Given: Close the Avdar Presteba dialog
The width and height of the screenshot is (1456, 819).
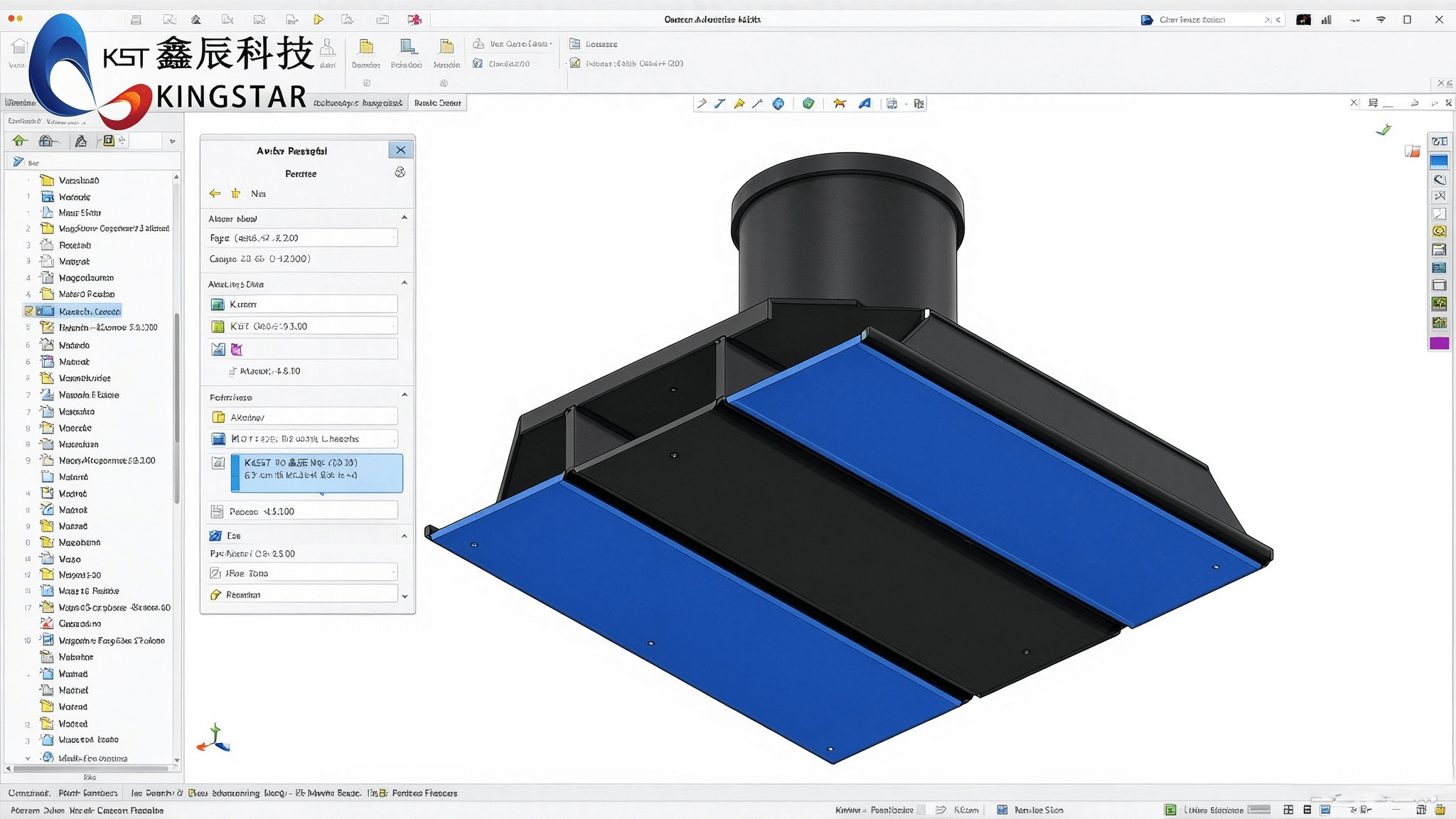Looking at the screenshot, I should tap(401, 150).
